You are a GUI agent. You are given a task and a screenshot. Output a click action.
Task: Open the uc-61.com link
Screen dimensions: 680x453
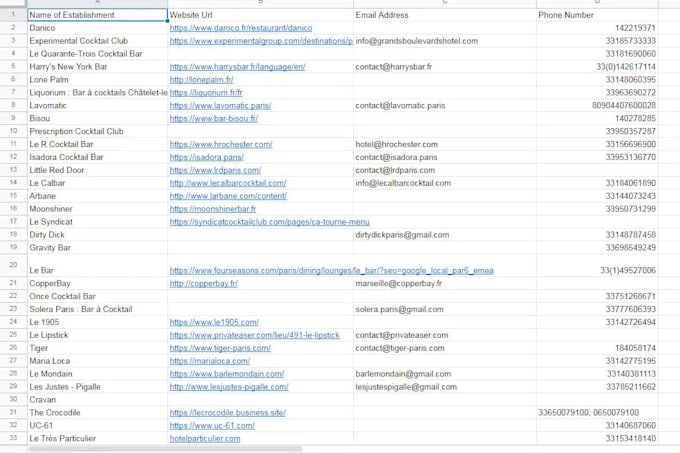point(212,426)
